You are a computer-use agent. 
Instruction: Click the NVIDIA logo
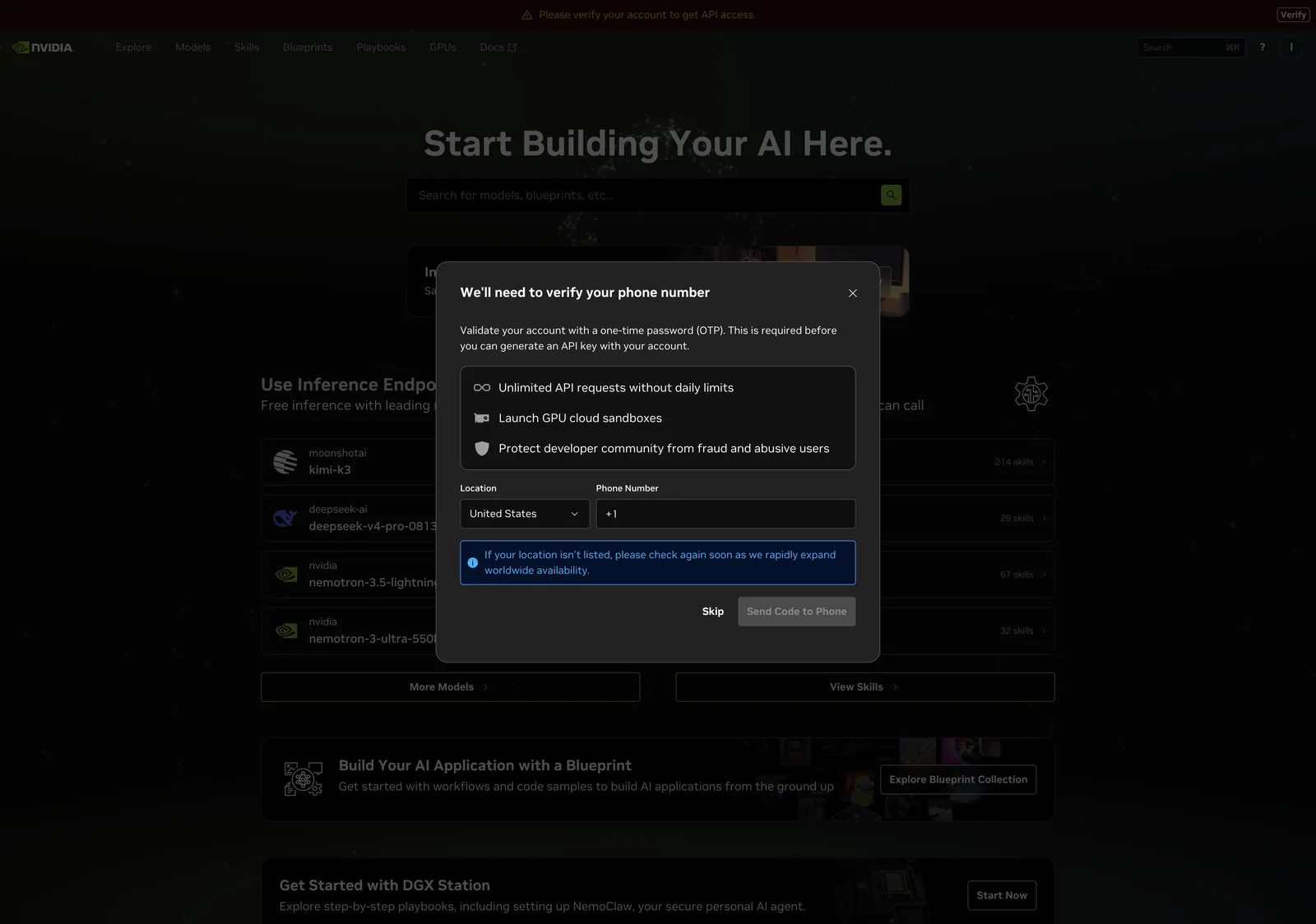pyautogui.click(x=44, y=48)
